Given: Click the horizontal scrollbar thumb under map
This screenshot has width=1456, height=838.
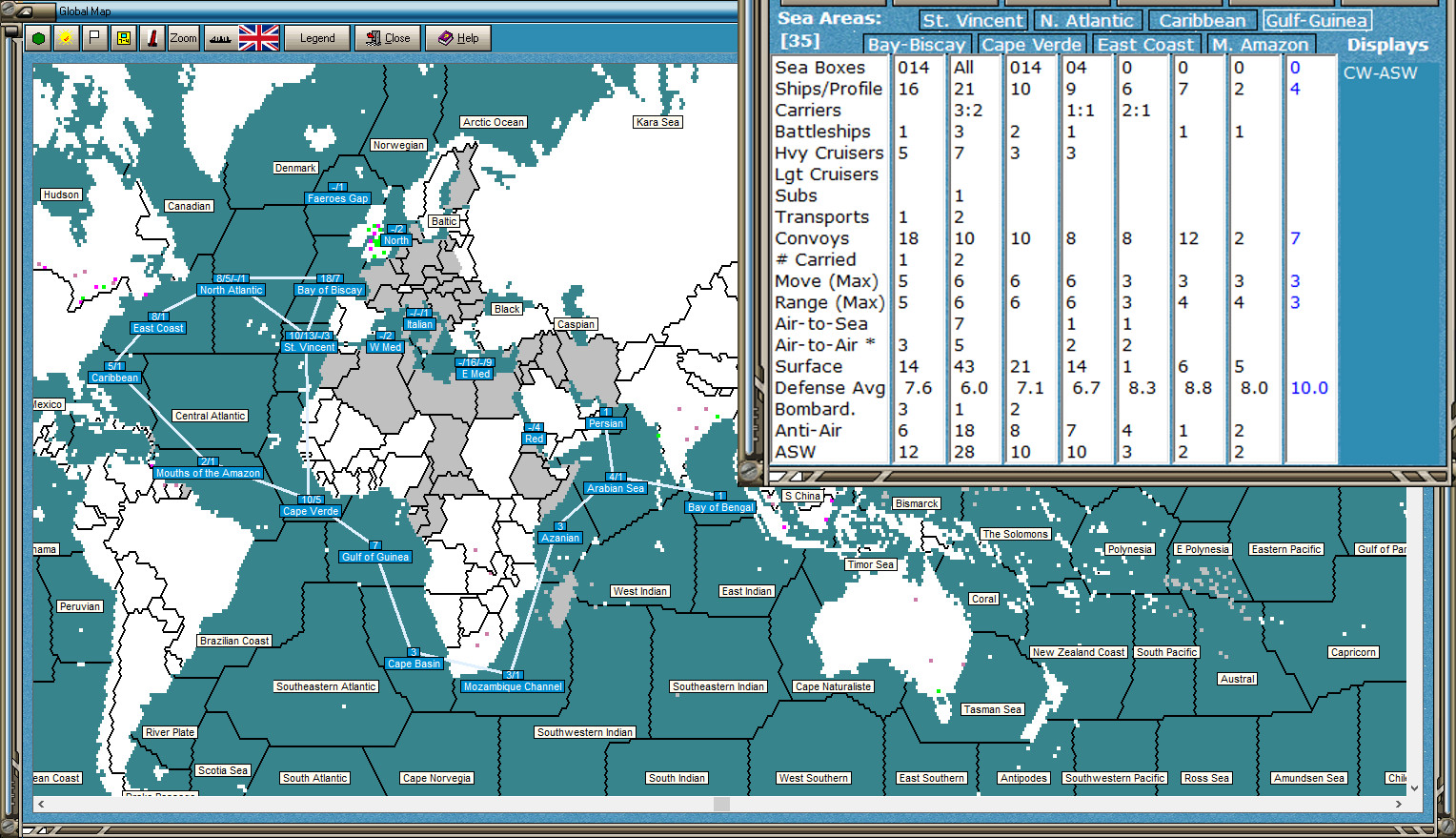Looking at the screenshot, I should (721, 804).
